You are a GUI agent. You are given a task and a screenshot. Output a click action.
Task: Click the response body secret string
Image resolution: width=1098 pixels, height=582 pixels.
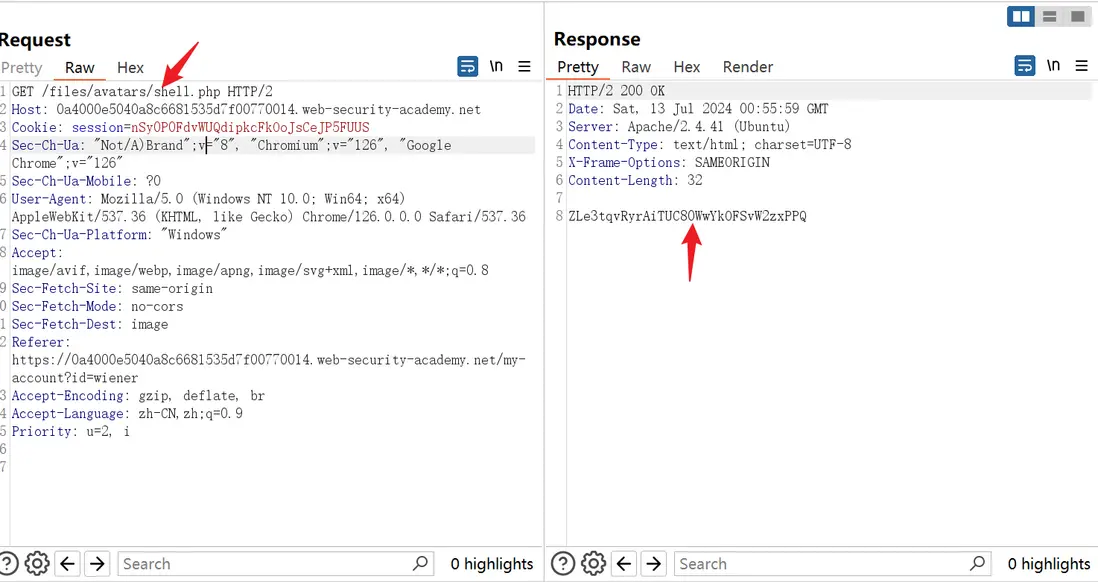687,216
